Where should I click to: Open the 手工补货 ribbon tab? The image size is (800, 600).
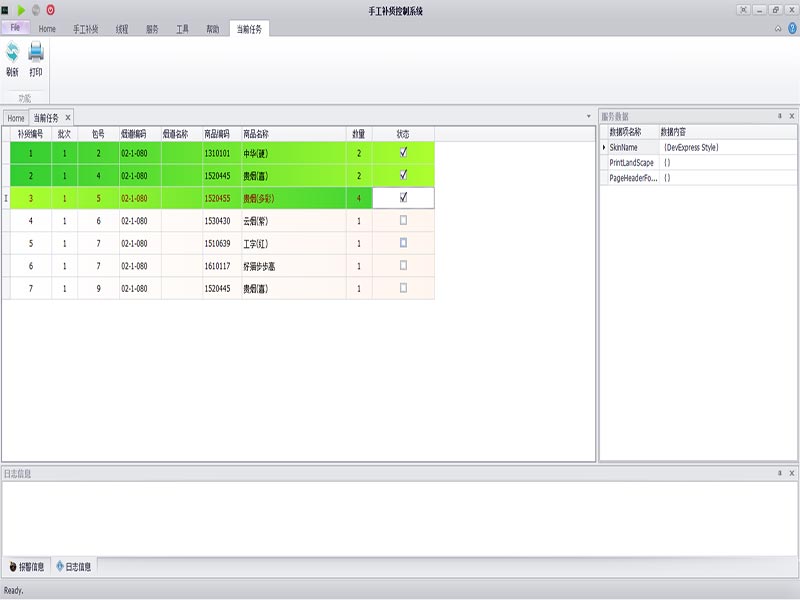tap(85, 29)
